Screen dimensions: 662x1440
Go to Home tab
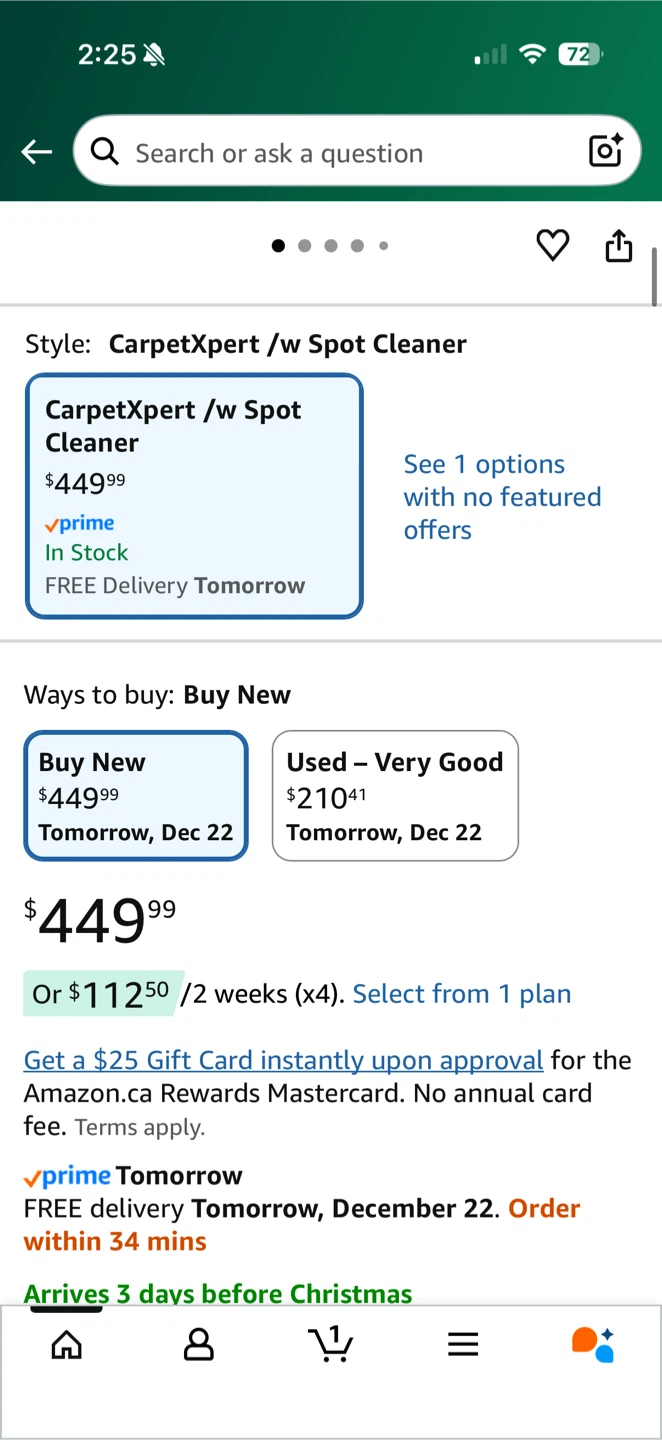click(67, 1345)
